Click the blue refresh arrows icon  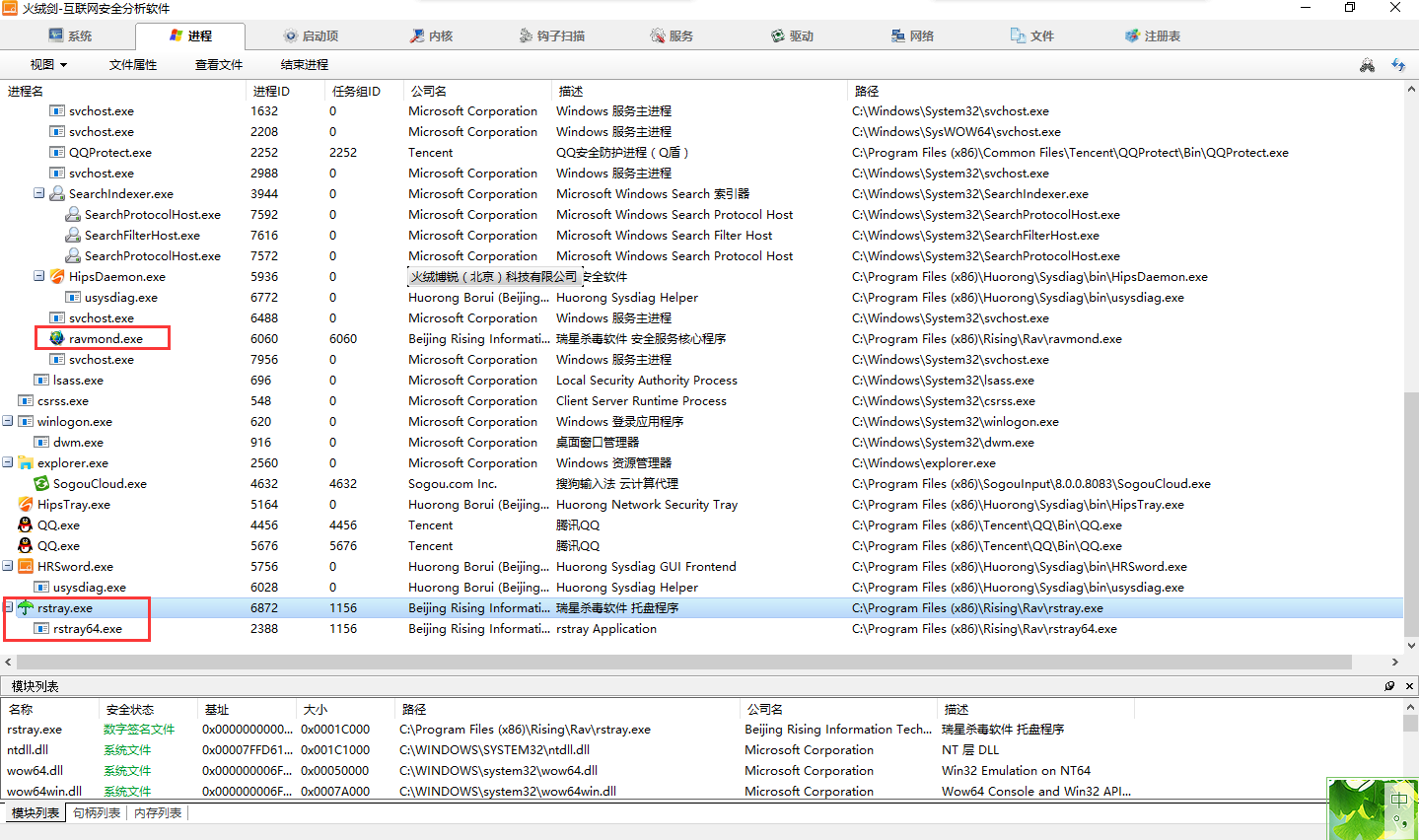coord(1398,65)
